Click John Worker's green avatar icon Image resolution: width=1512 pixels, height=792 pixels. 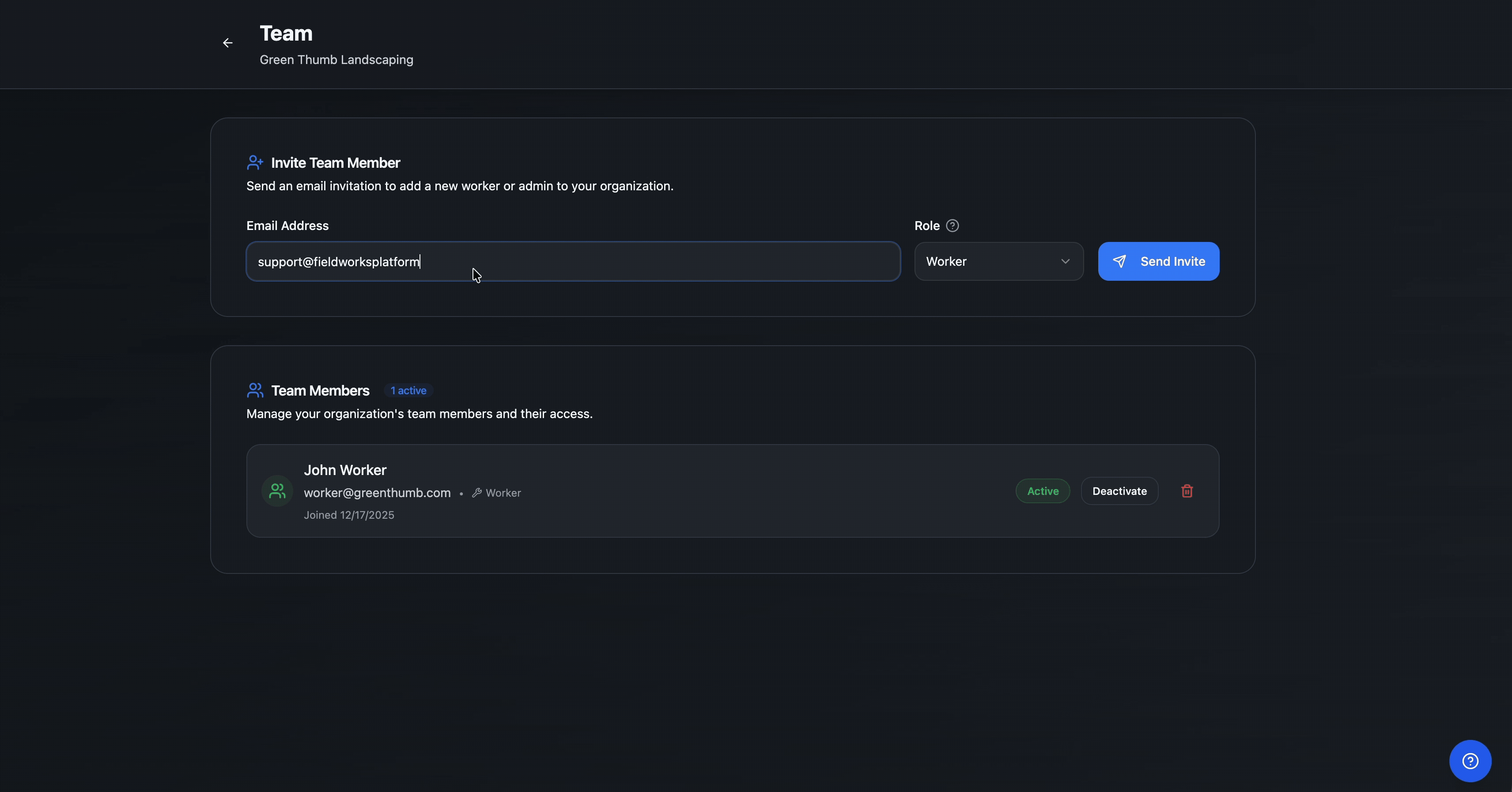click(276, 491)
